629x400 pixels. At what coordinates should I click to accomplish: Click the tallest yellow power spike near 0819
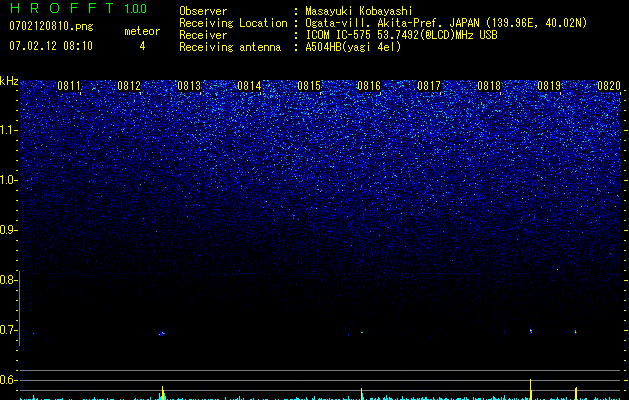pyautogui.click(x=531, y=389)
